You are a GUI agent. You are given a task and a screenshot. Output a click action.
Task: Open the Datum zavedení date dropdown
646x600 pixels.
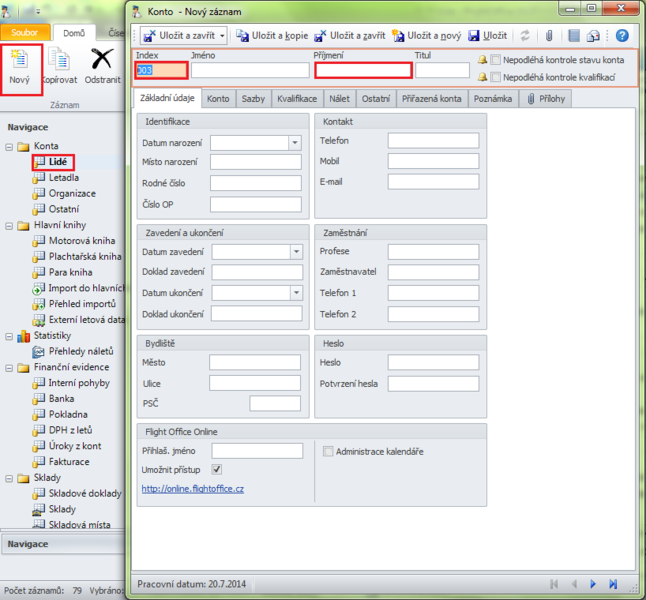[296, 252]
